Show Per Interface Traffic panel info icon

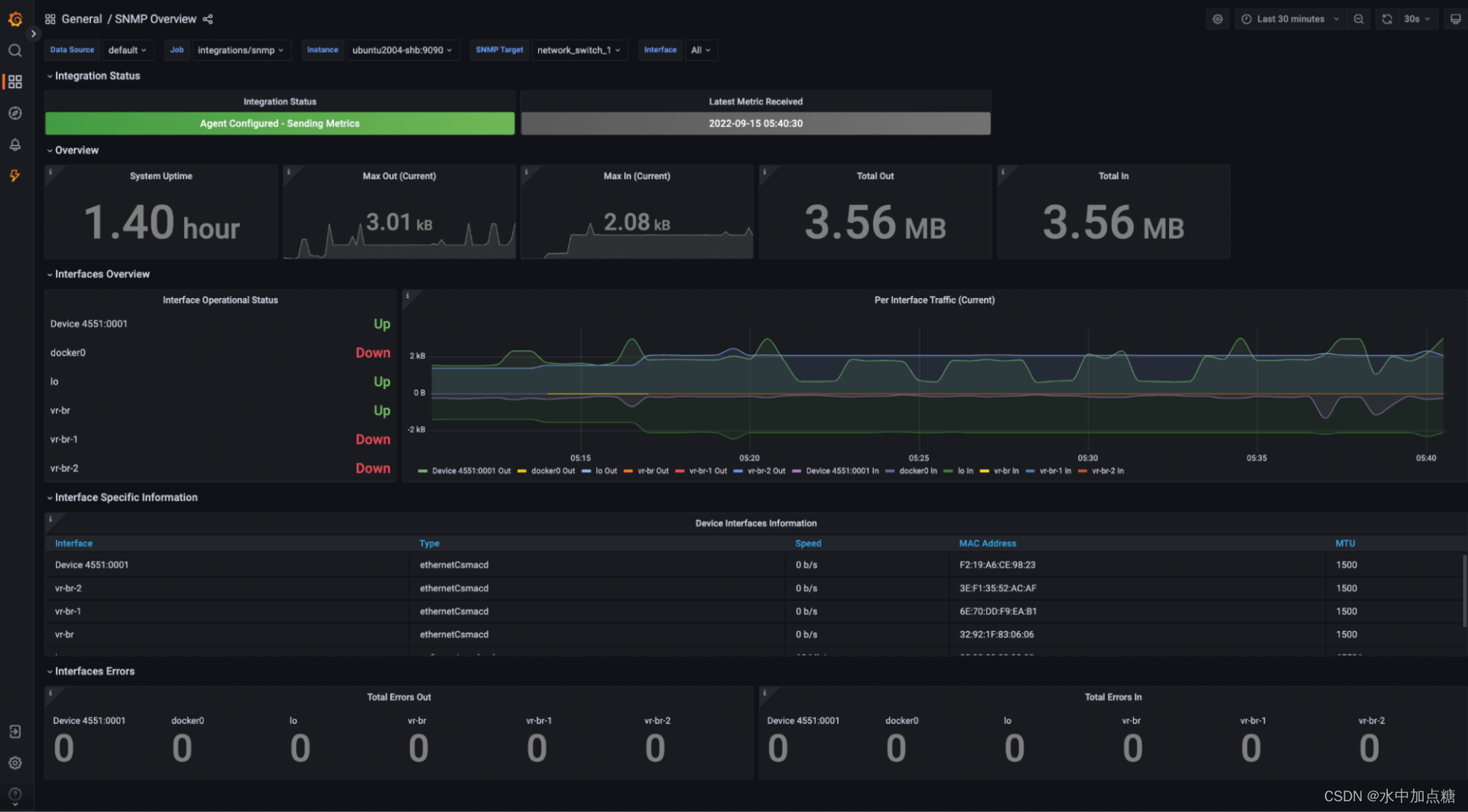coord(408,295)
